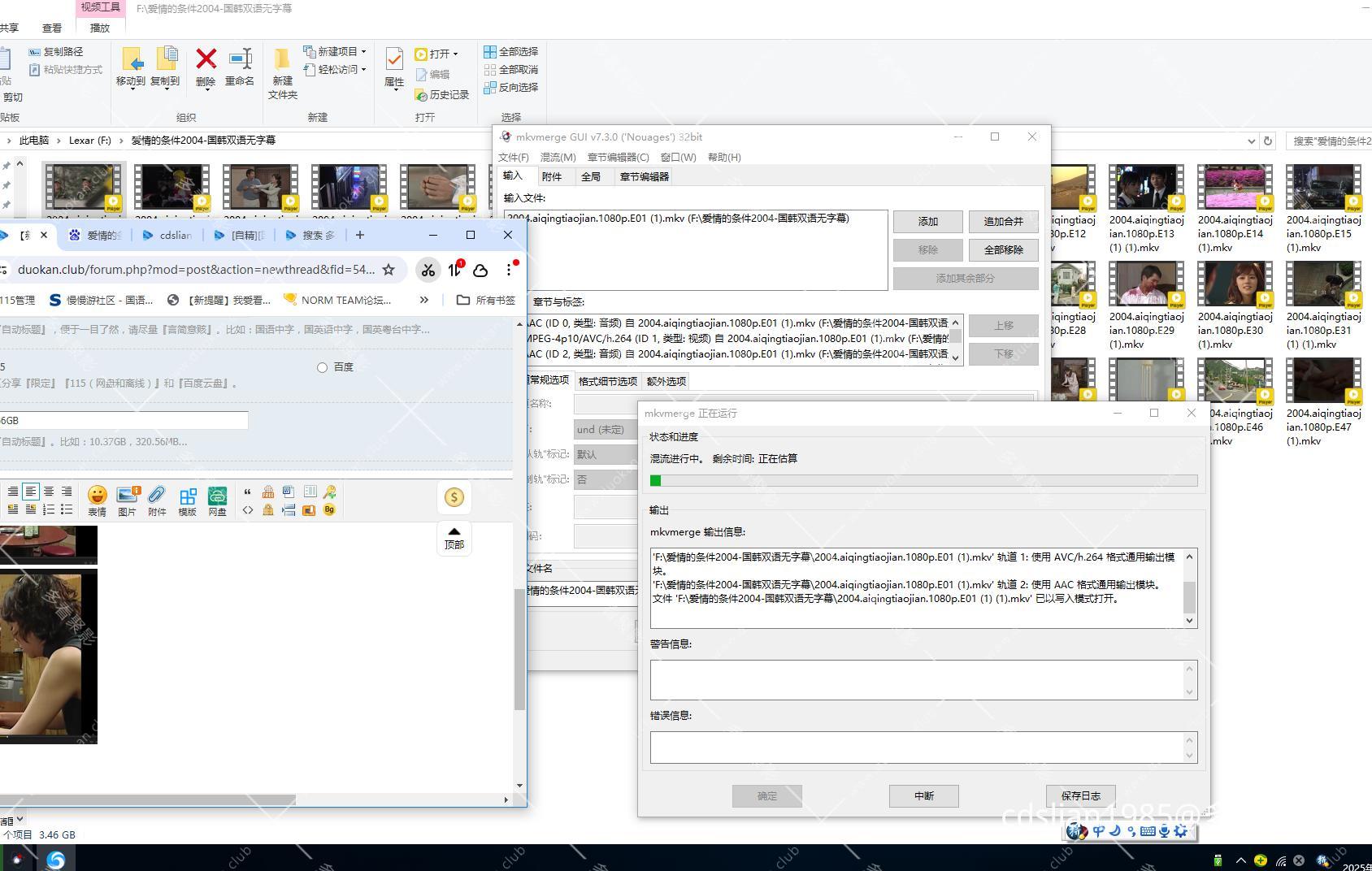Open the 模版 template icon
The image size is (1372, 871).
pos(188,497)
